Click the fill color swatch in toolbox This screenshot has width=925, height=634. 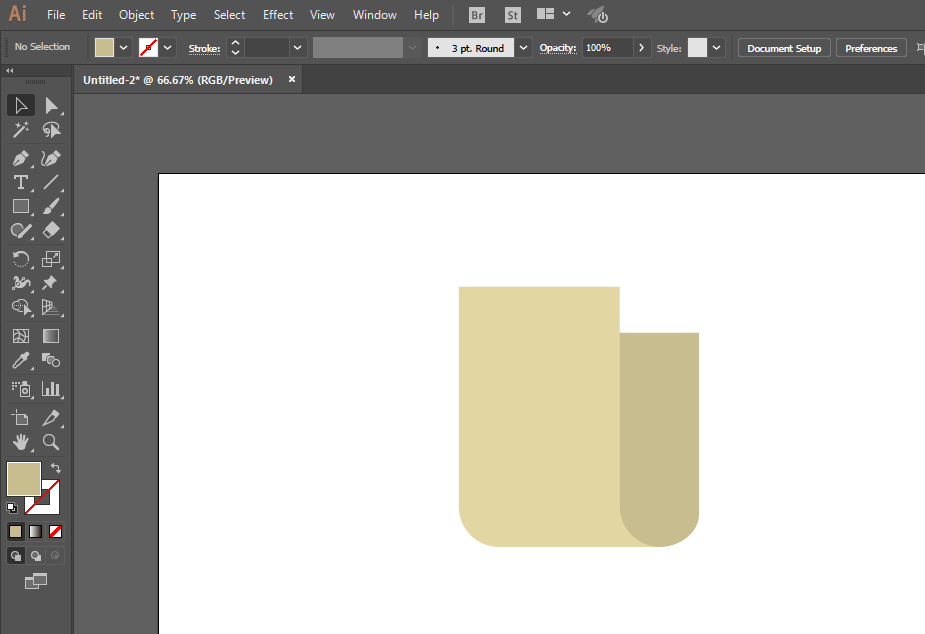[24, 479]
